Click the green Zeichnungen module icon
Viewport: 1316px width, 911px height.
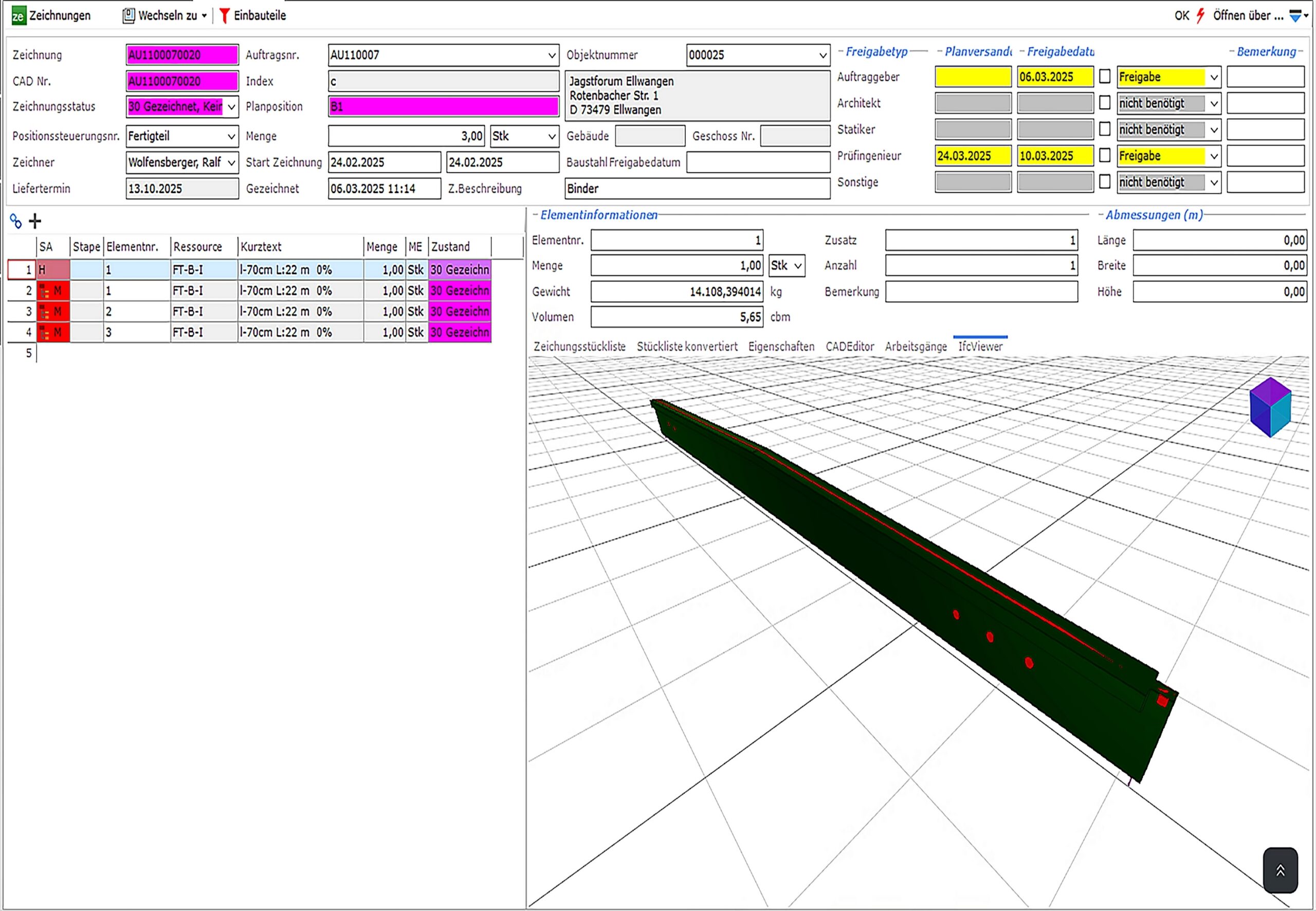19,15
